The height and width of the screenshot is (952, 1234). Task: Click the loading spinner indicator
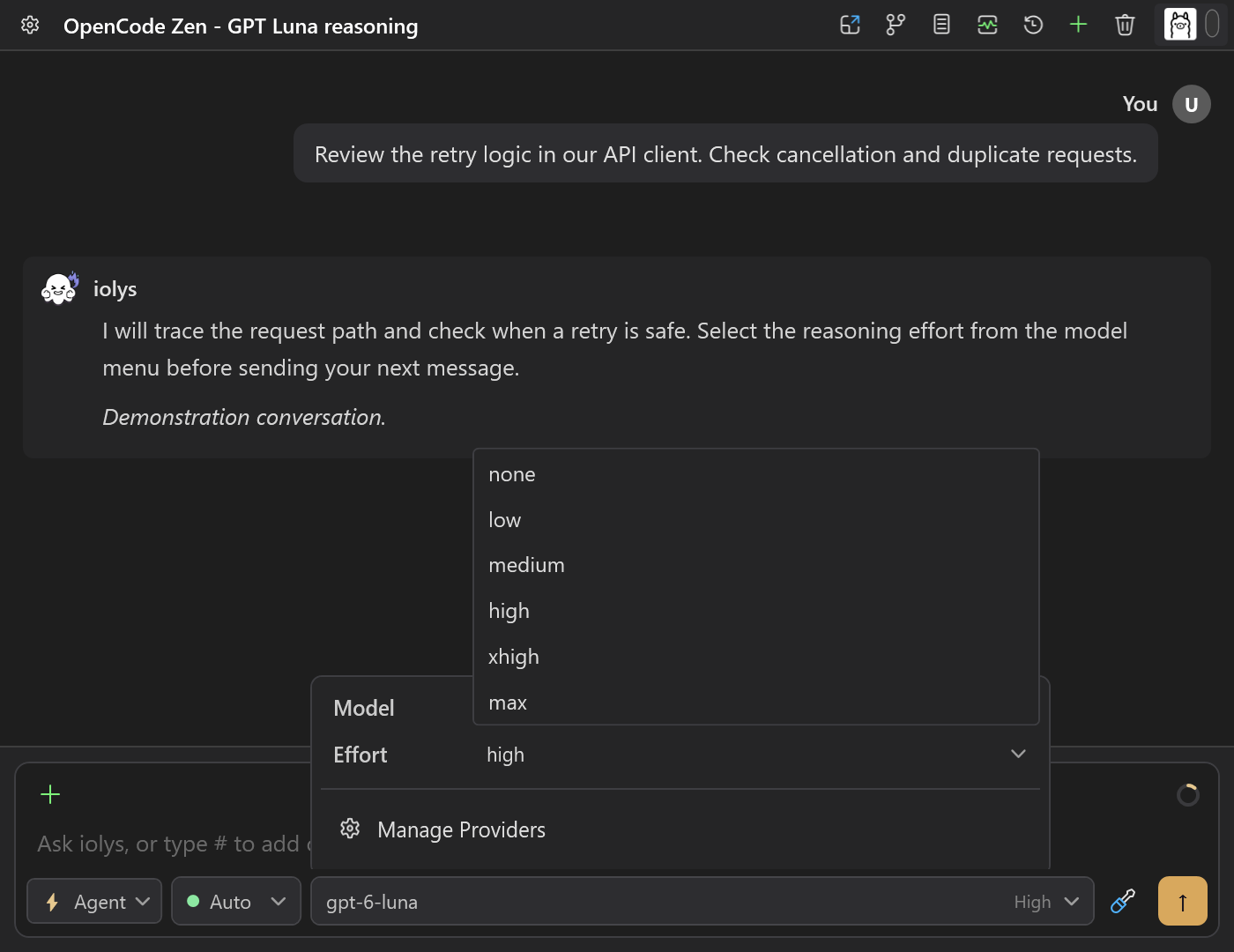(x=1187, y=795)
